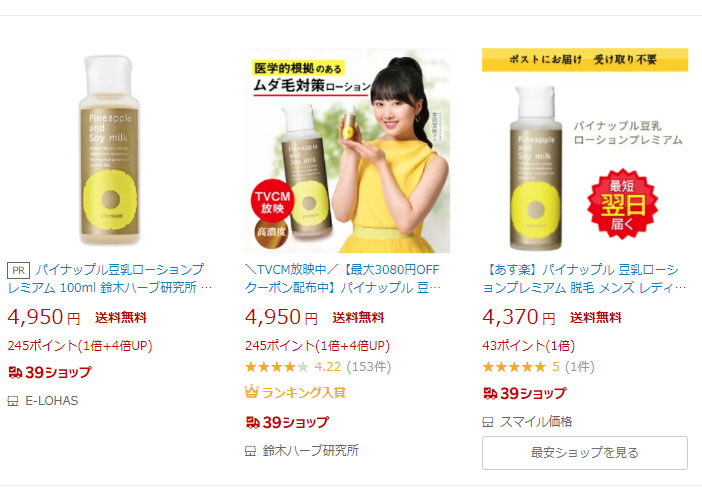
Task: Visit the 鈴木ハーブ研究所 shop link
Action: tap(310, 450)
